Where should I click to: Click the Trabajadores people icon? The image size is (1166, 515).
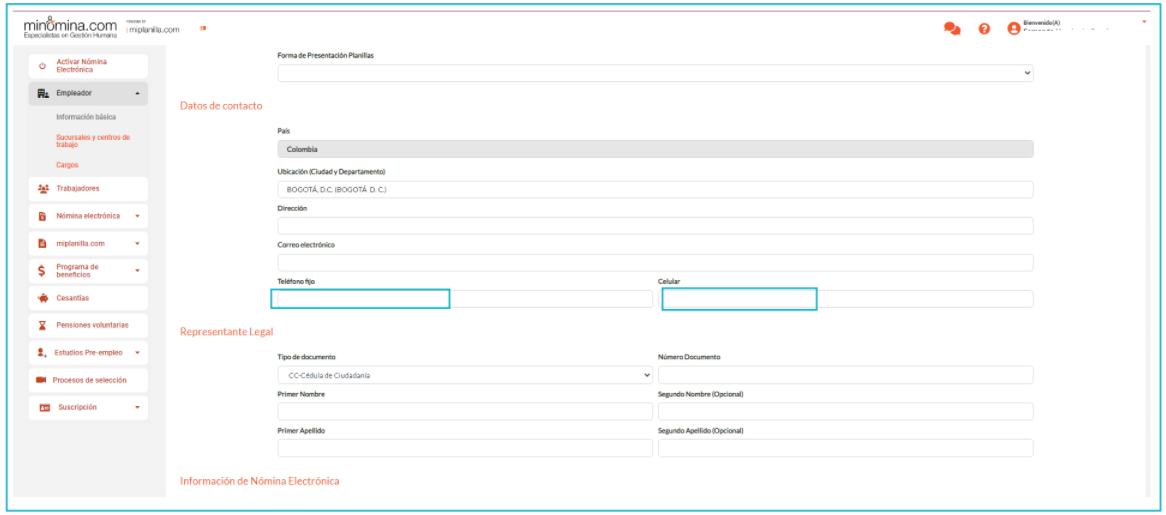(42, 188)
